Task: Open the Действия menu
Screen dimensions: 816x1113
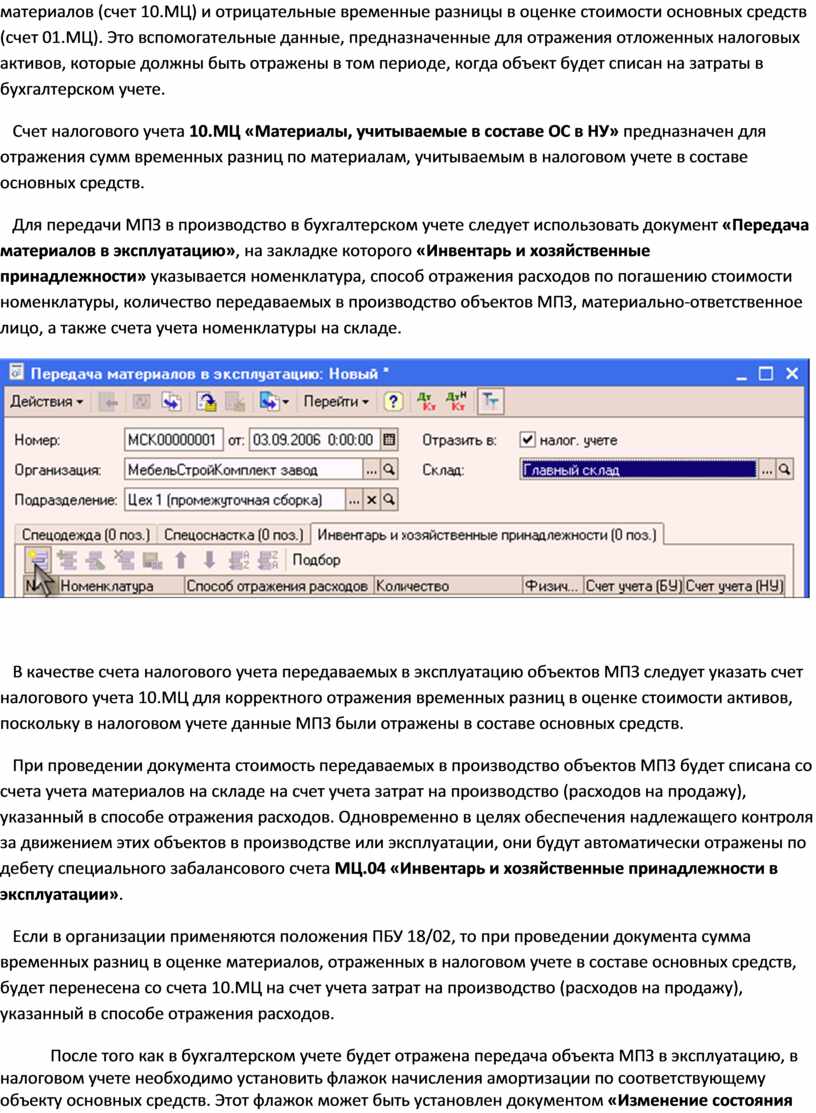Action: point(46,402)
